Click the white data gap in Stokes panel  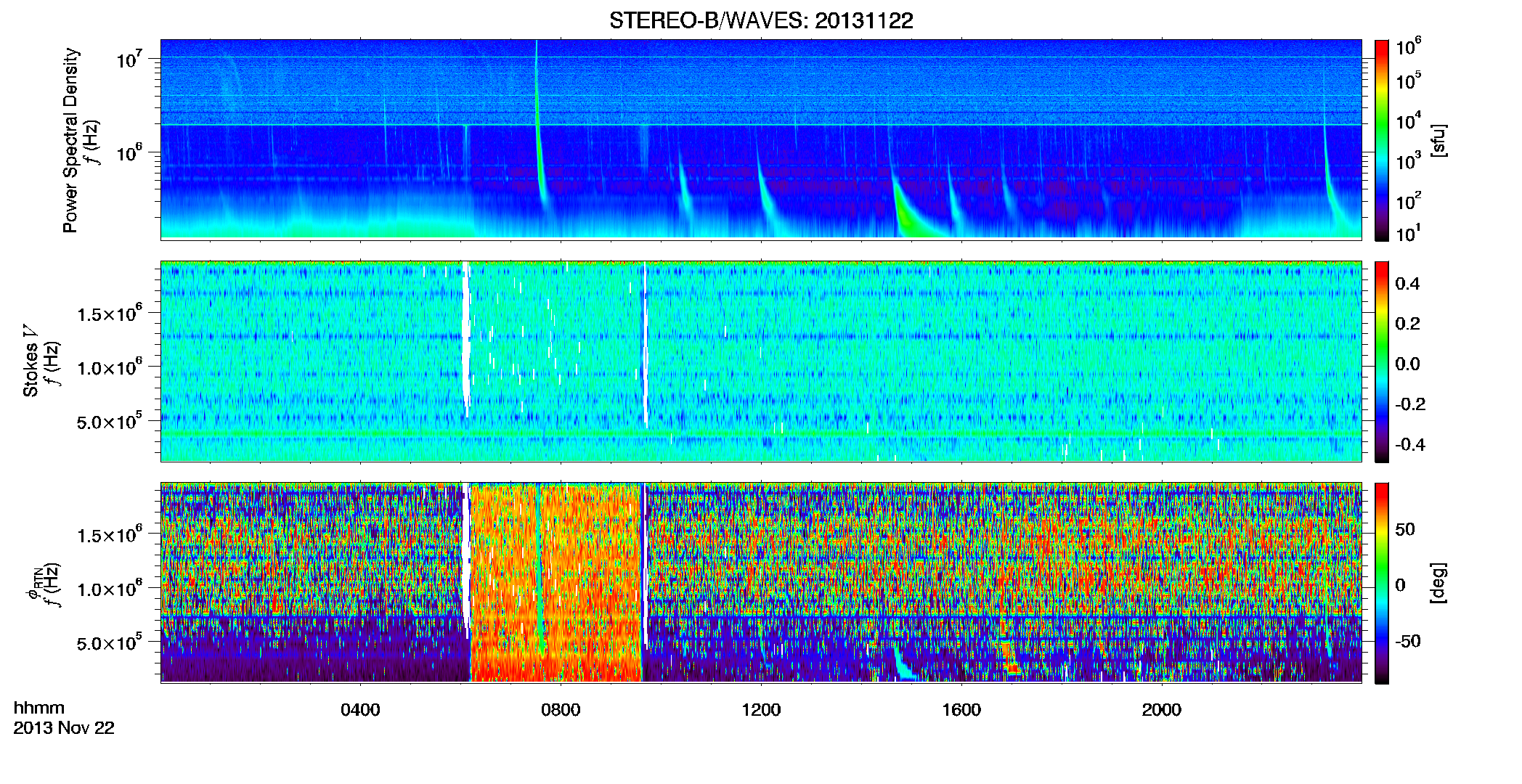465,340
